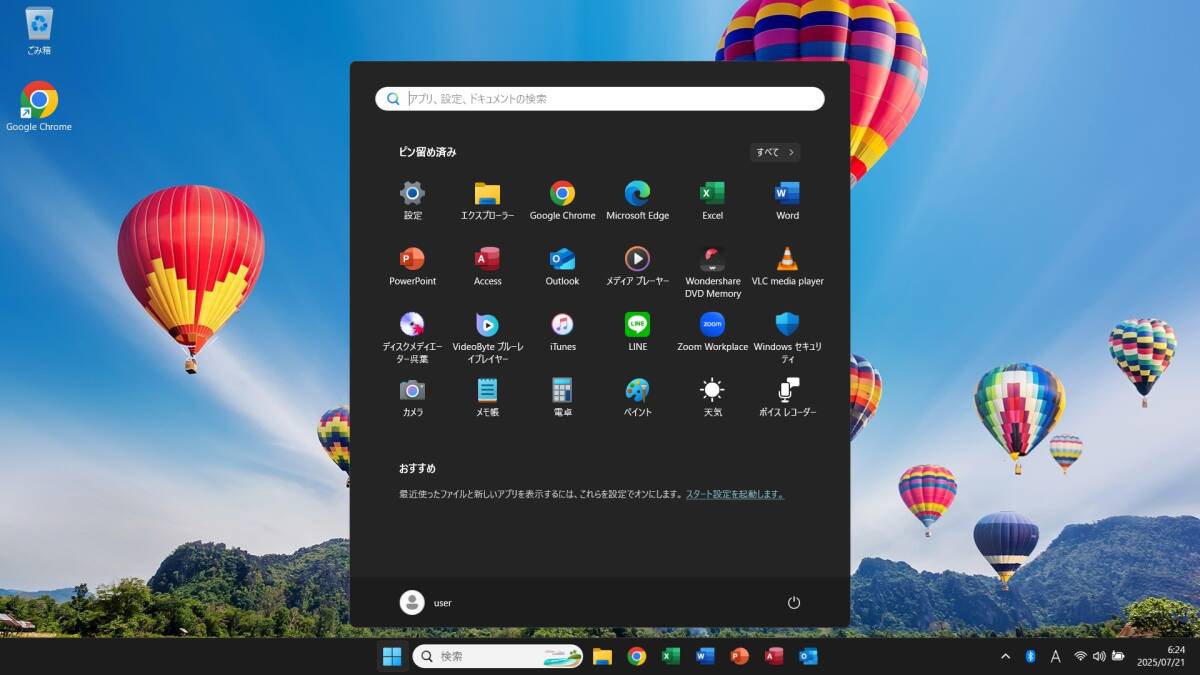Launch Voice Recorder (ボイス レコーダー)
This screenshot has width=1200, height=675.
787,397
